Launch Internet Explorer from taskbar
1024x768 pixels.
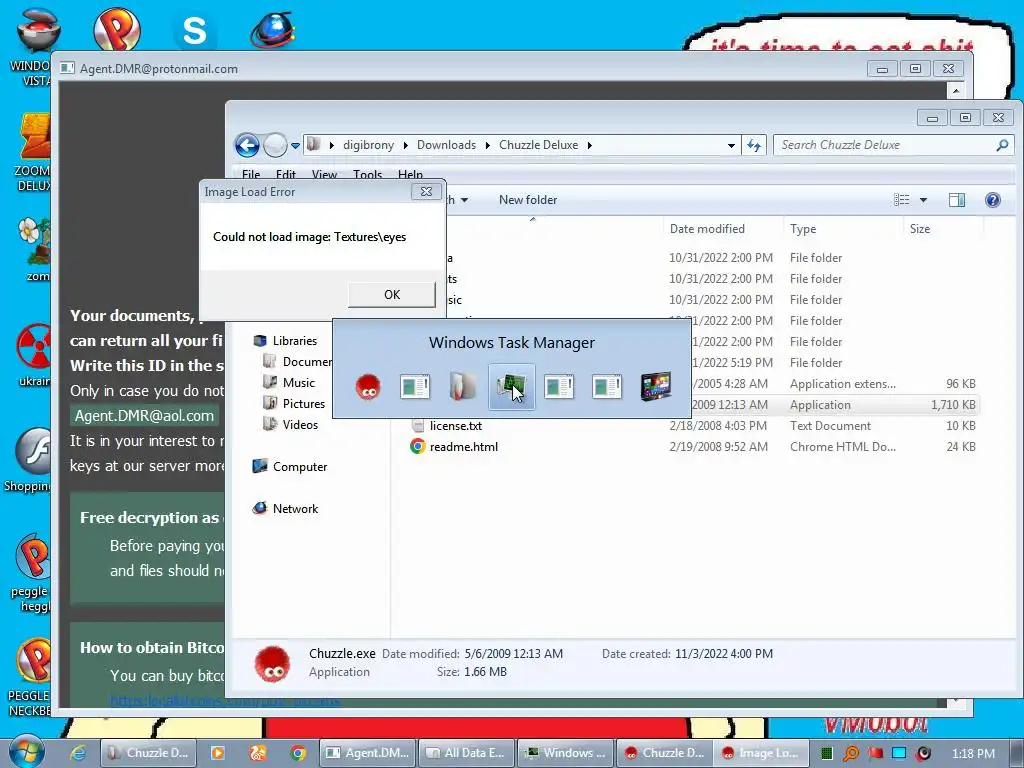pyautogui.click(x=78, y=753)
